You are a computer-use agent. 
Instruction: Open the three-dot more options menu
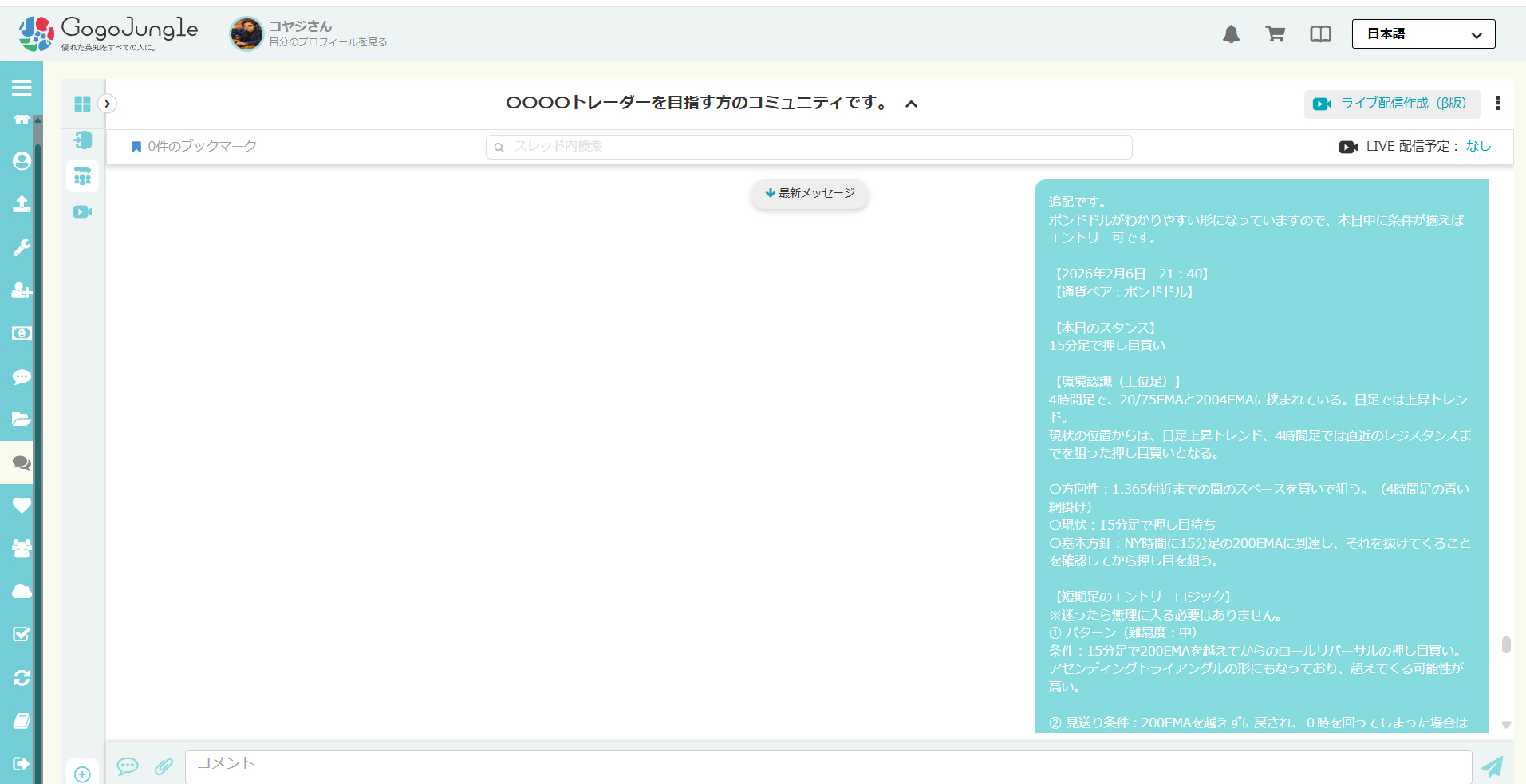coord(1498,103)
